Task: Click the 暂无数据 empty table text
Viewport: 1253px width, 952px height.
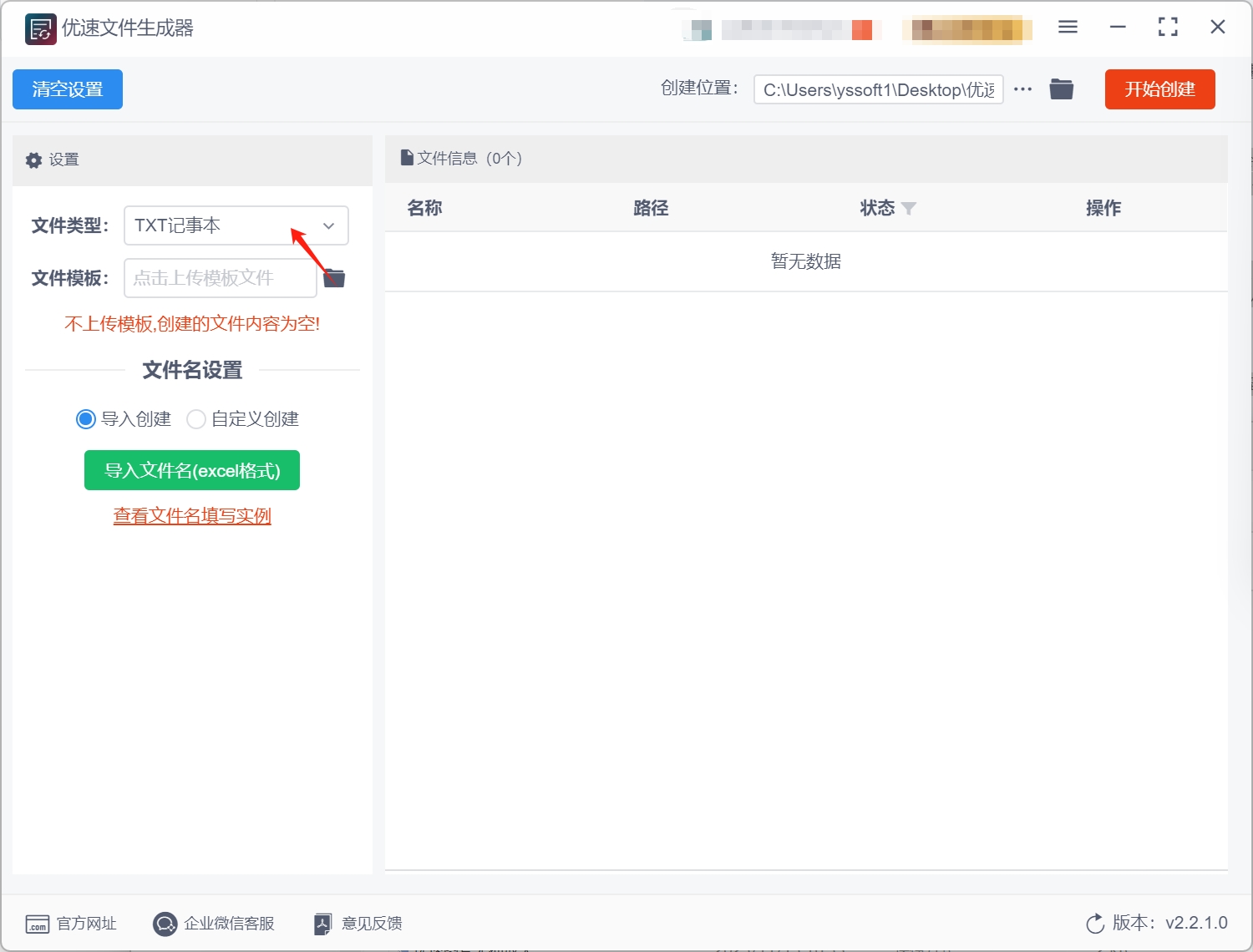Action: (806, 261)
